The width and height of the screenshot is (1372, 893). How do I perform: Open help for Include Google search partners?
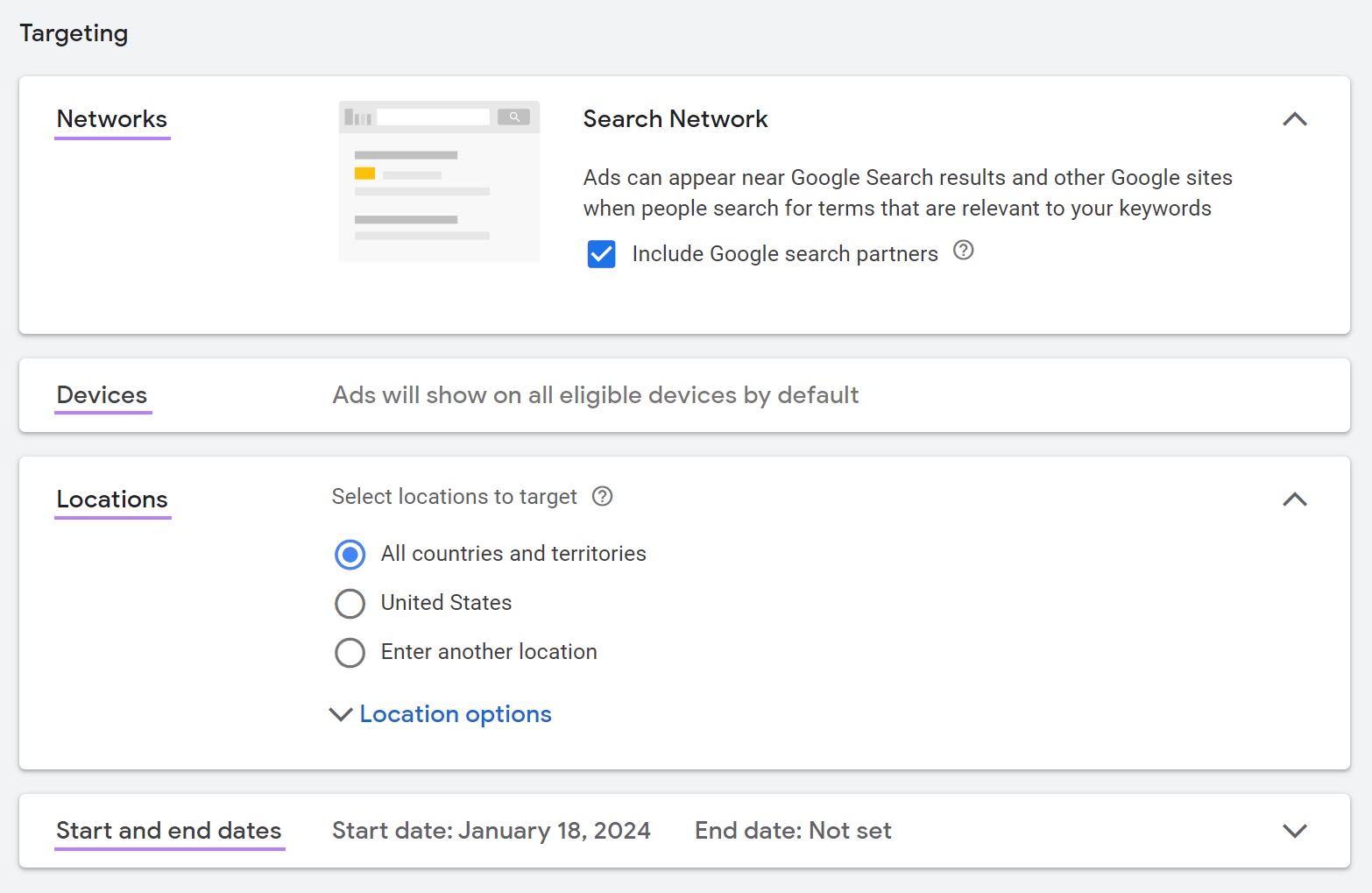click(963, 252)
